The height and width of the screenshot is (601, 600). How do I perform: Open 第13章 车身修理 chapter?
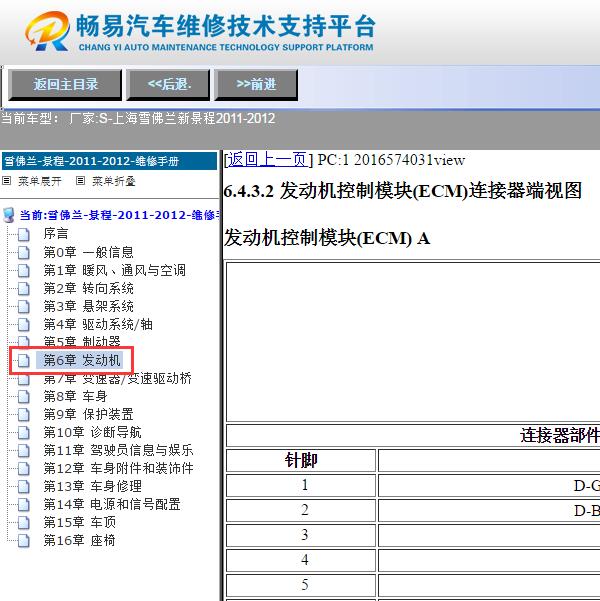[92, 486]
